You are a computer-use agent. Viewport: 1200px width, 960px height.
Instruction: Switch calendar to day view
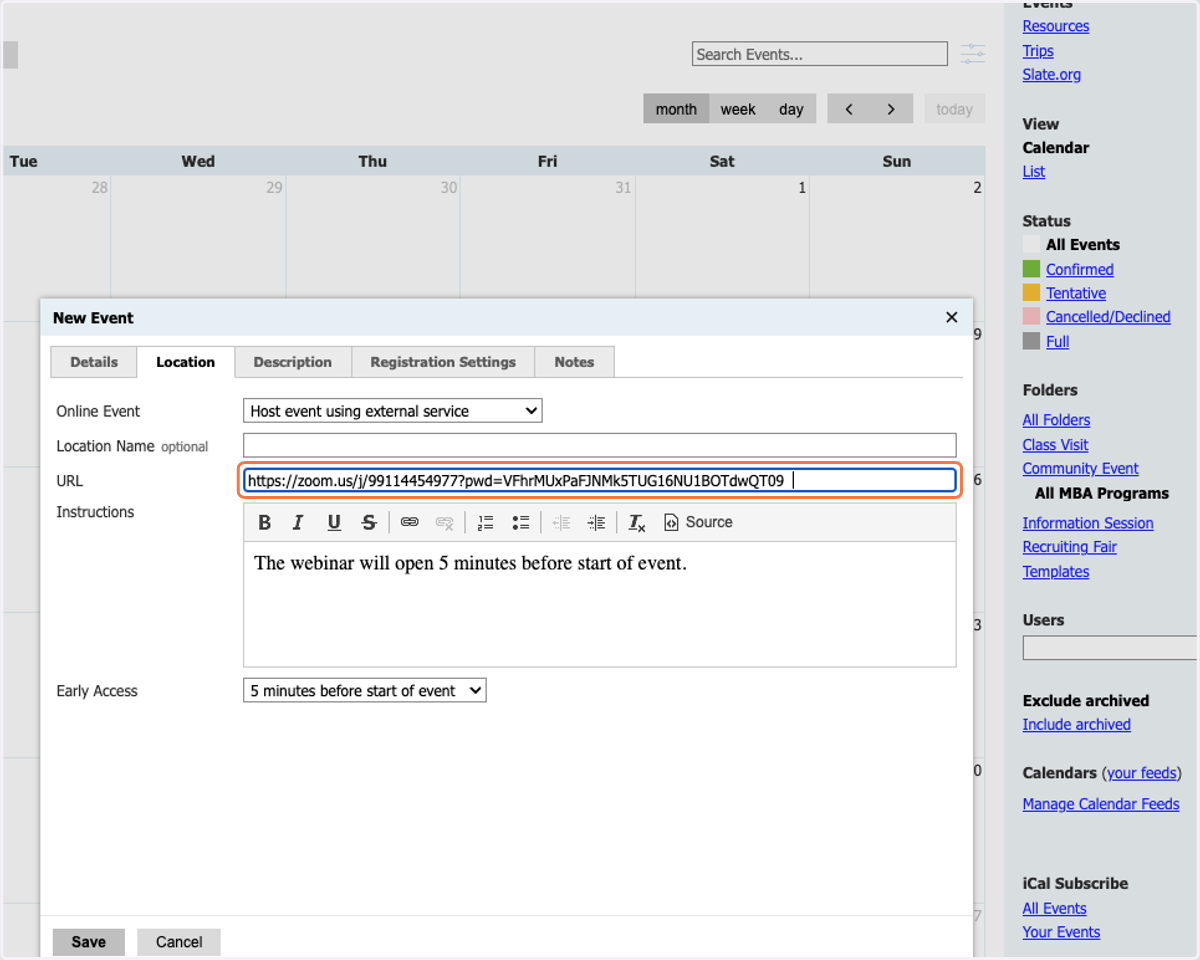tap(791, 109)
